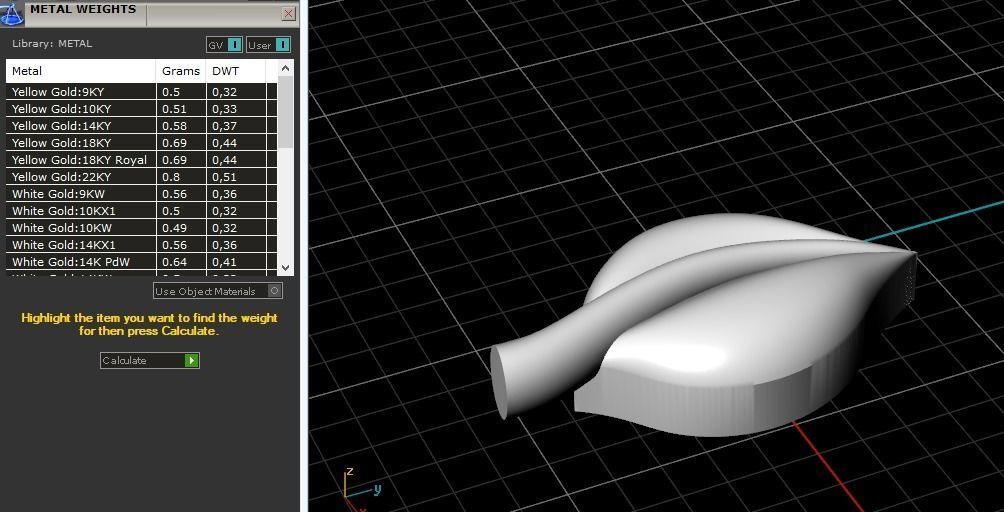Sort by the Grams column header
The height and width of the screenshot is (512, 1004).
coord(181,71)
